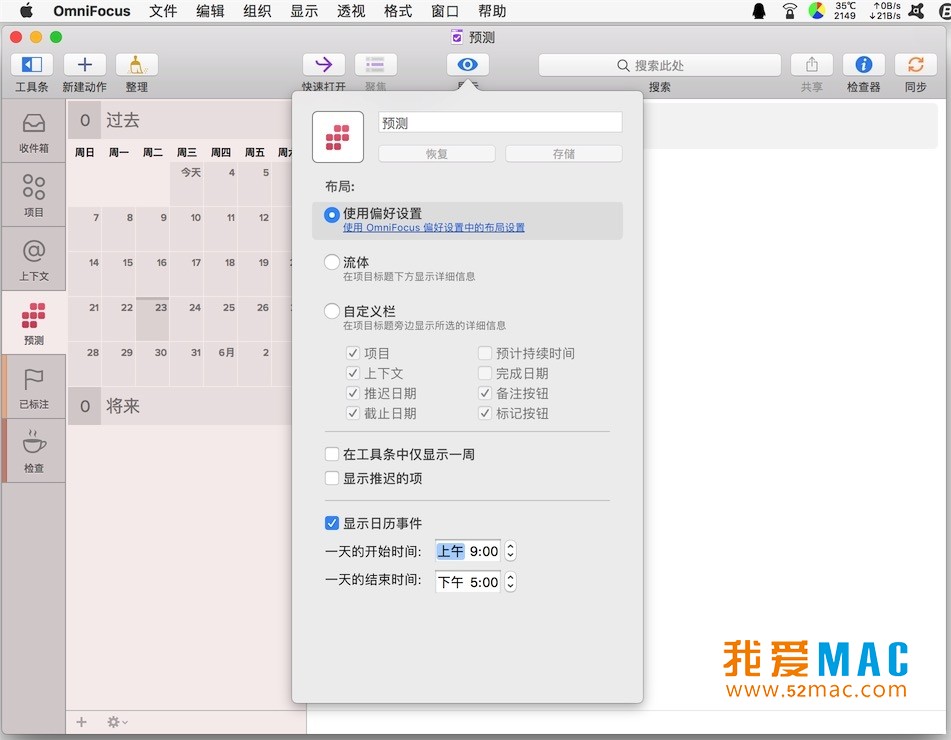Open the 收件箱 inbox perspective
951x740 pixels.
(x=33, y=132)
